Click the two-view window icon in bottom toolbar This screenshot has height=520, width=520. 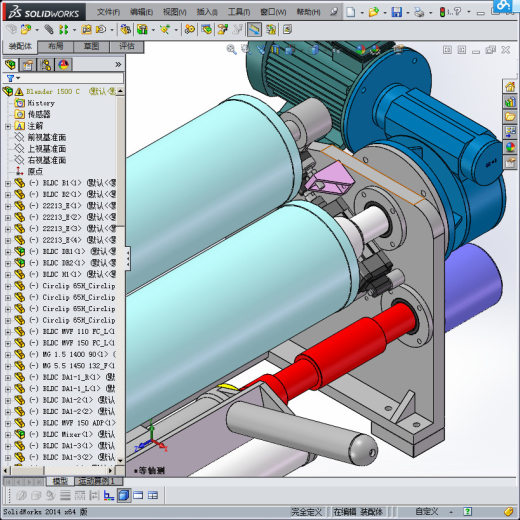(x=153, y=495)
